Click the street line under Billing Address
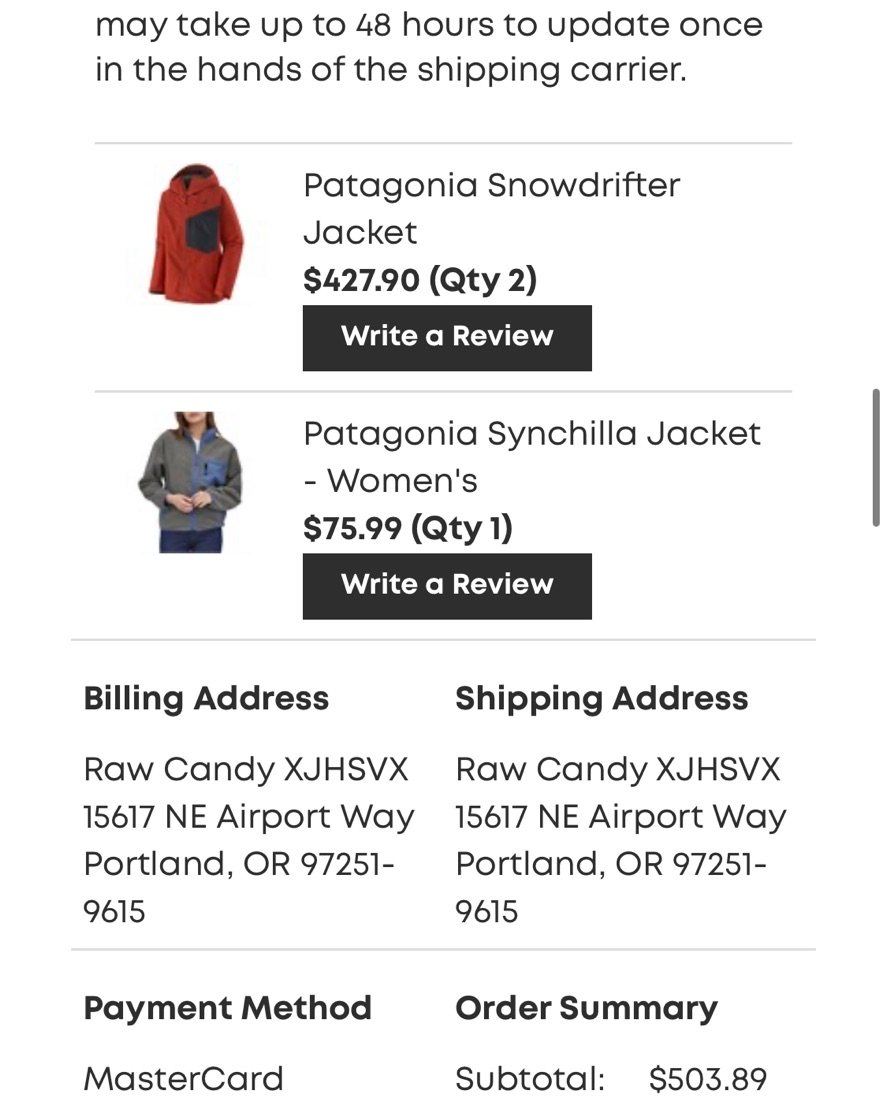The image size is (887, 1110). (x=248, y=816)
